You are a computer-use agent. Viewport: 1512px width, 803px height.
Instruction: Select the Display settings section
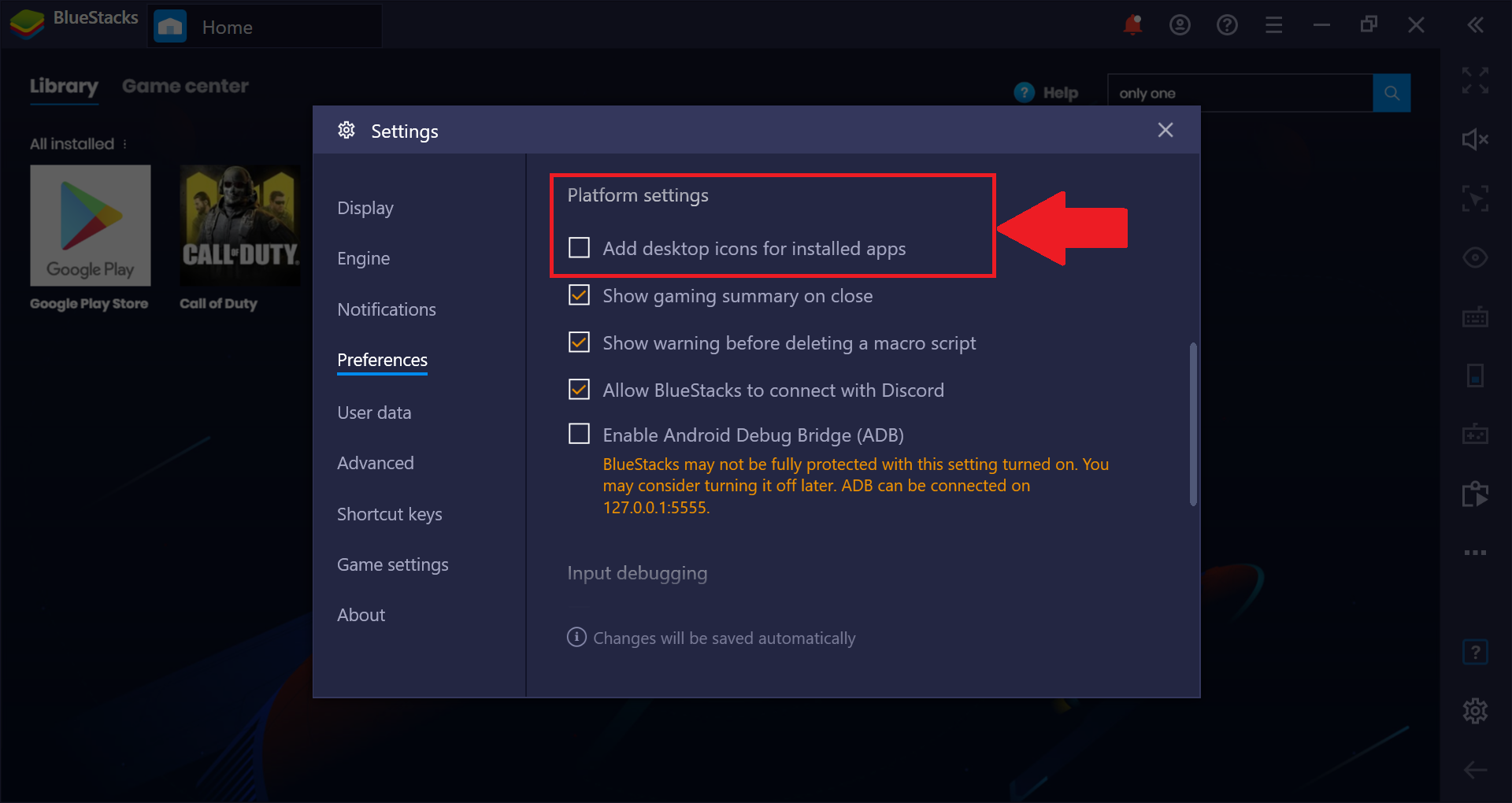(365, 208)
